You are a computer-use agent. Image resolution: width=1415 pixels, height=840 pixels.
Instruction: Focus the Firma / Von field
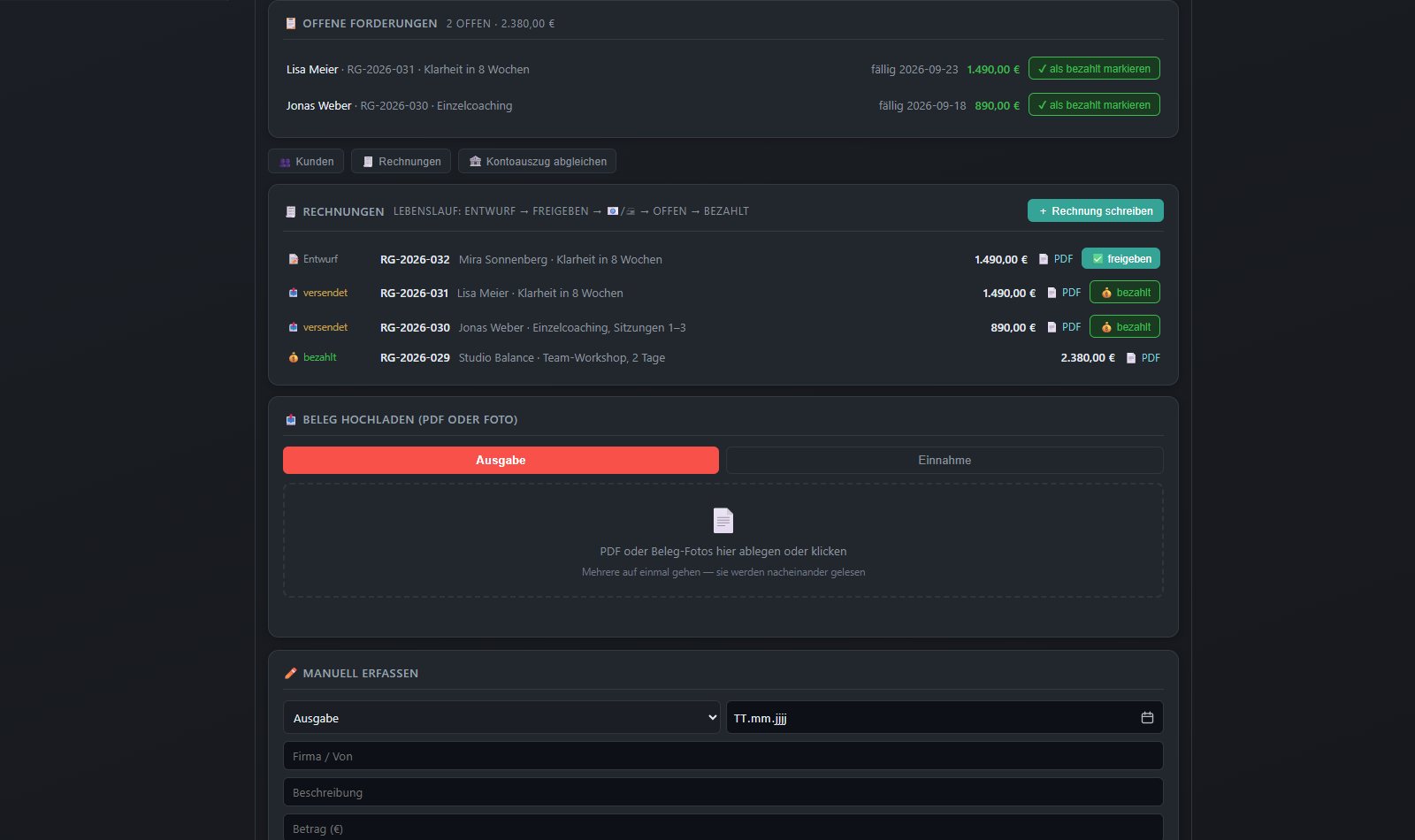pos(723,756)
